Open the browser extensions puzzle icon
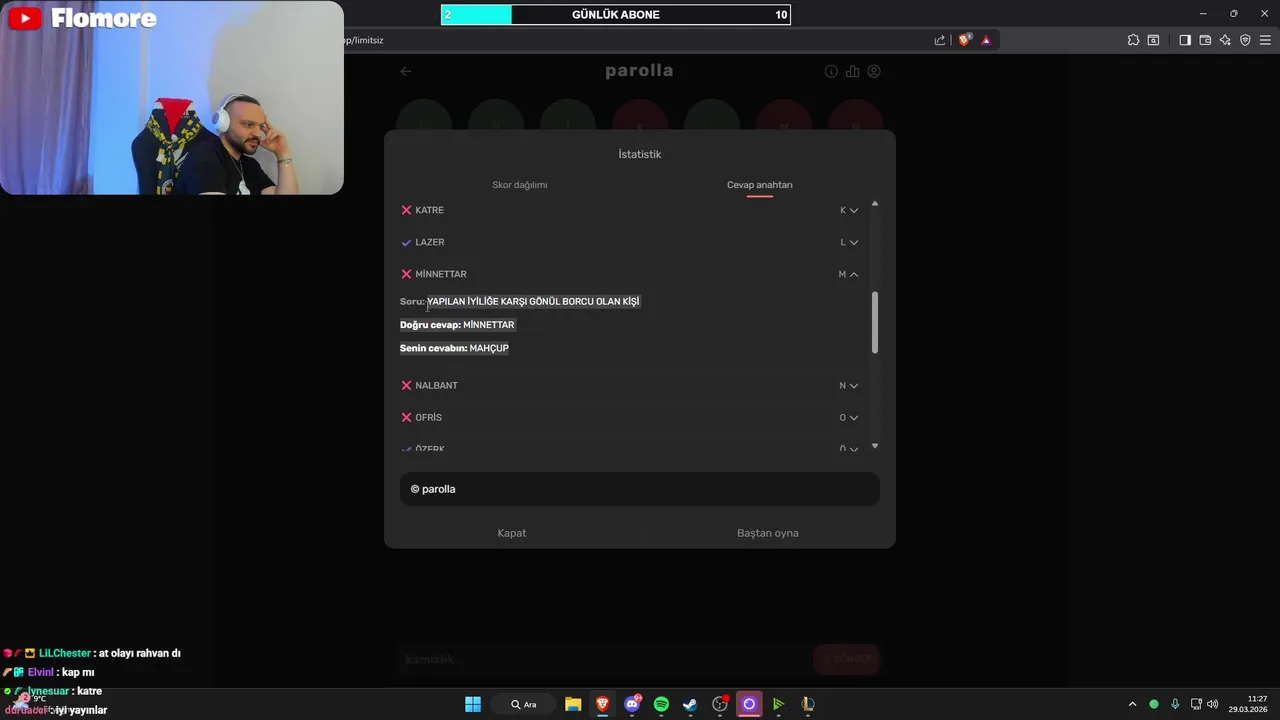Screen dimensions: 1280x720 click(x=1133, y=40)
